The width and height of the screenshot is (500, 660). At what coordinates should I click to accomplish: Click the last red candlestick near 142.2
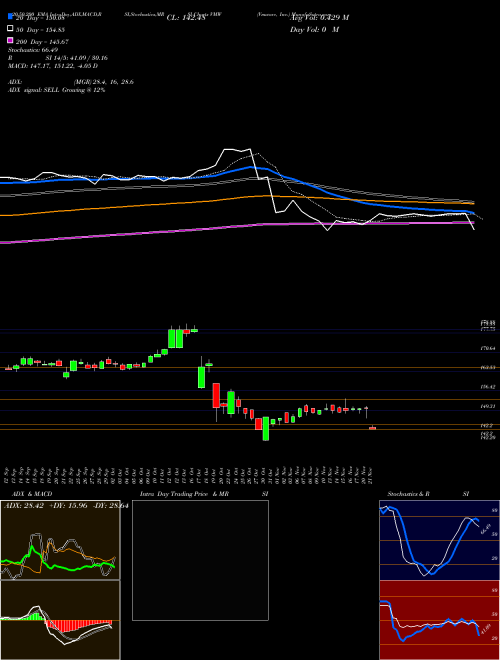coord(372,428)
